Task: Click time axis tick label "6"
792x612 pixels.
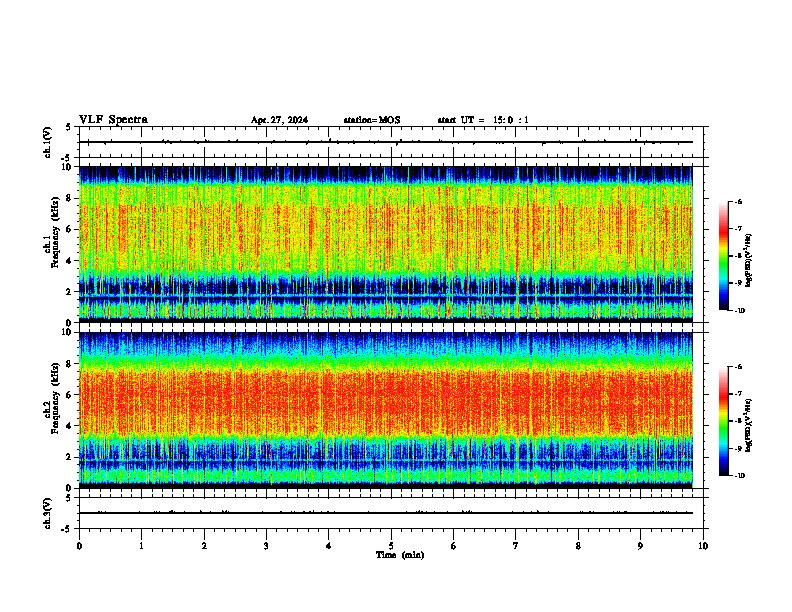Action: pos(454,546)
